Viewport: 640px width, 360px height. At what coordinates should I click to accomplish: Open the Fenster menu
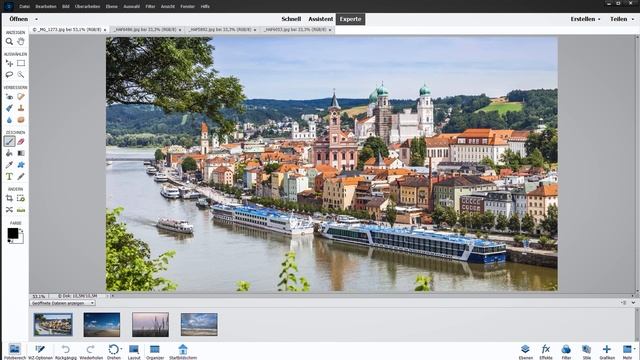coord(187,7)
